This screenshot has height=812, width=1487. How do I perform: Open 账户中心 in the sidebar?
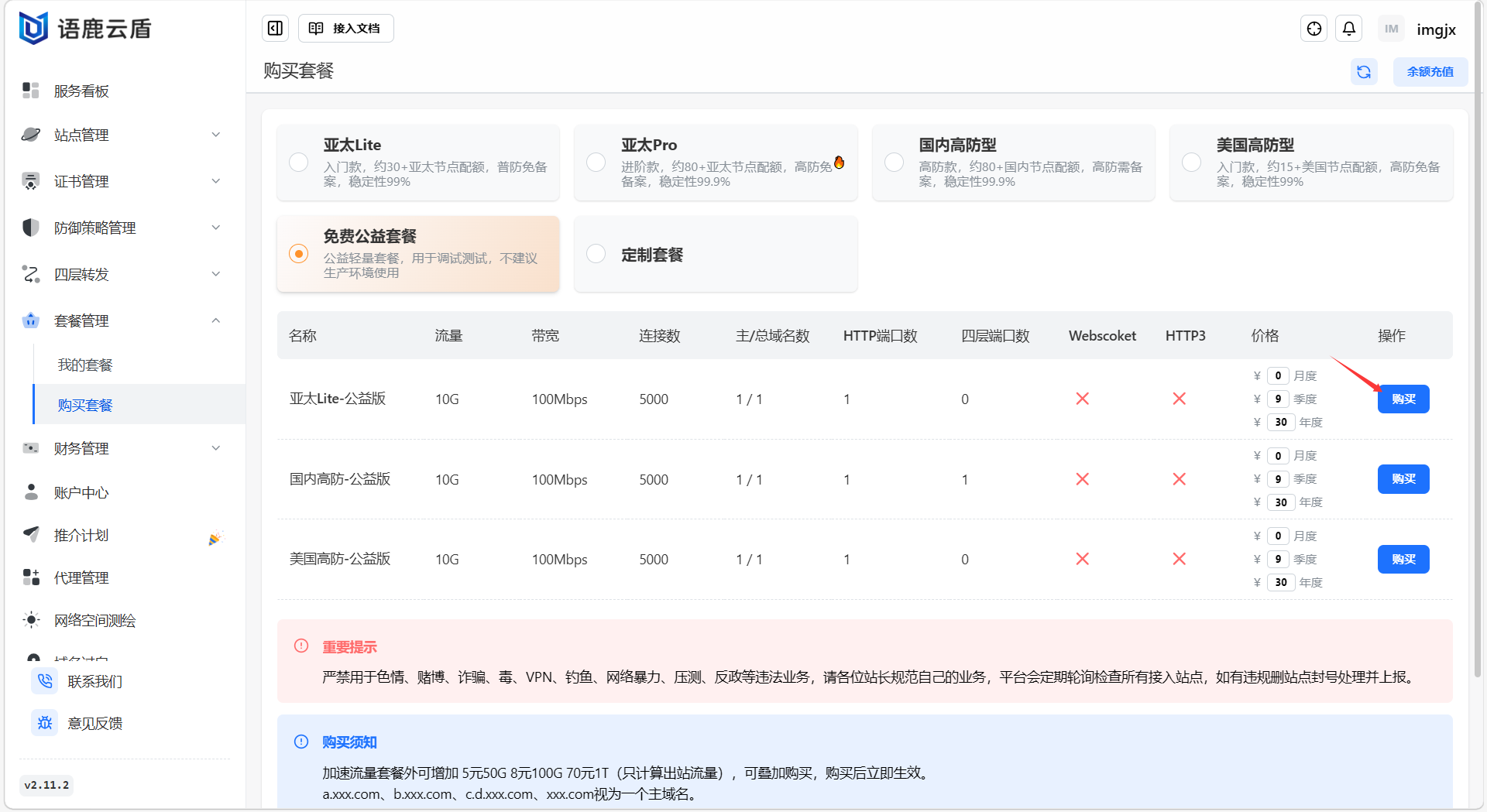click(81, 492)
